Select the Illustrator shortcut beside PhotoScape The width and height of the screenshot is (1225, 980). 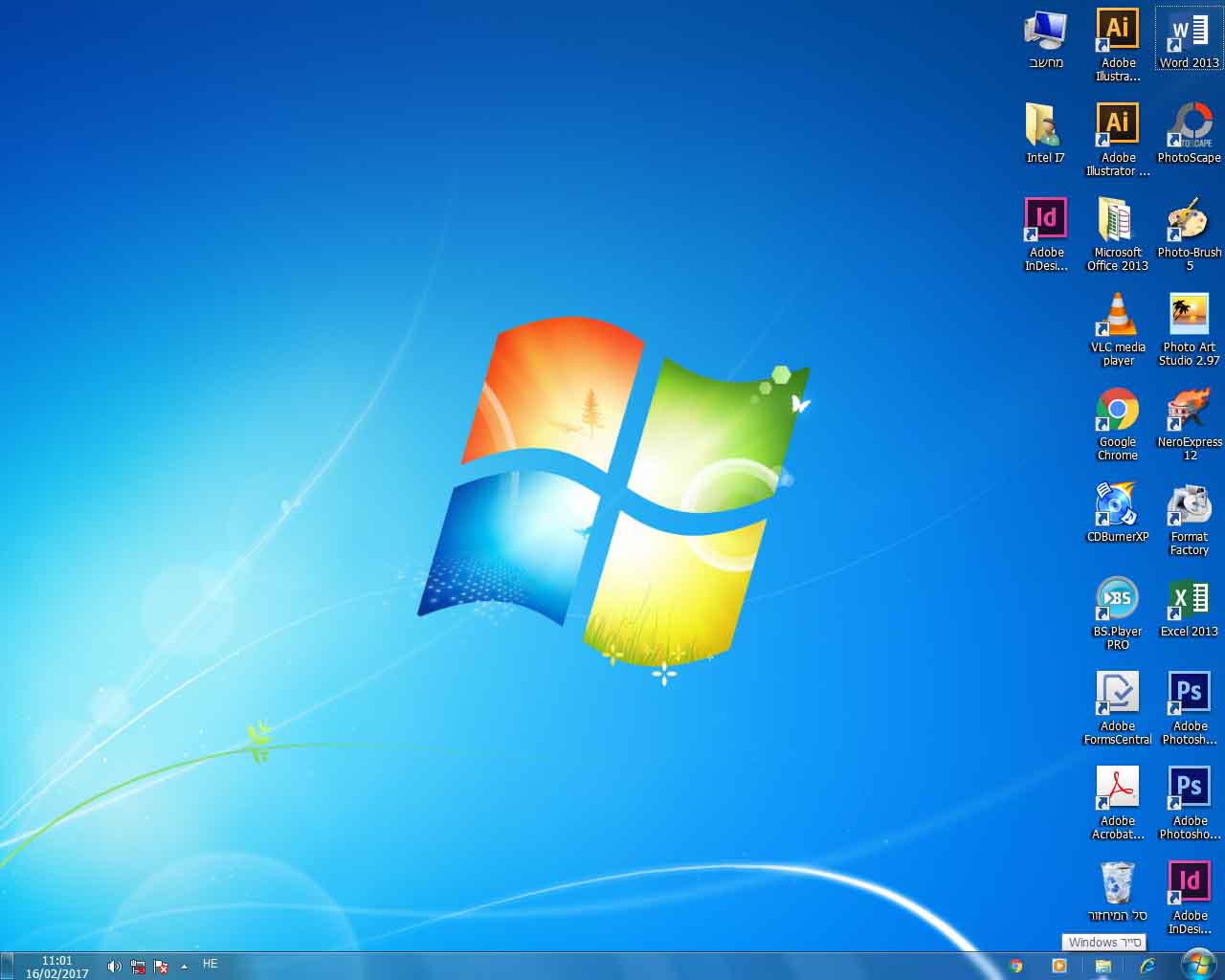pos(1118,141)
